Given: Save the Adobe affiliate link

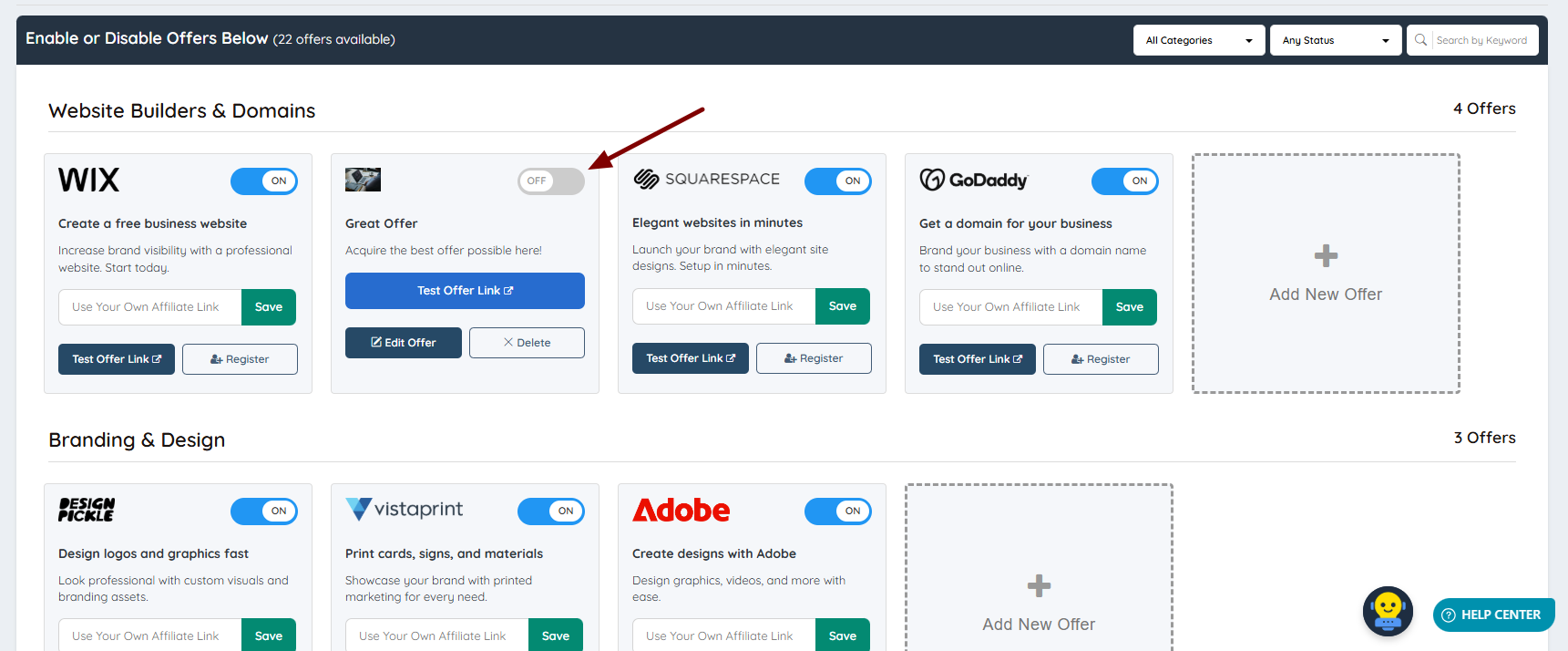Looking at the screenshot, I should tap(843, 635).
